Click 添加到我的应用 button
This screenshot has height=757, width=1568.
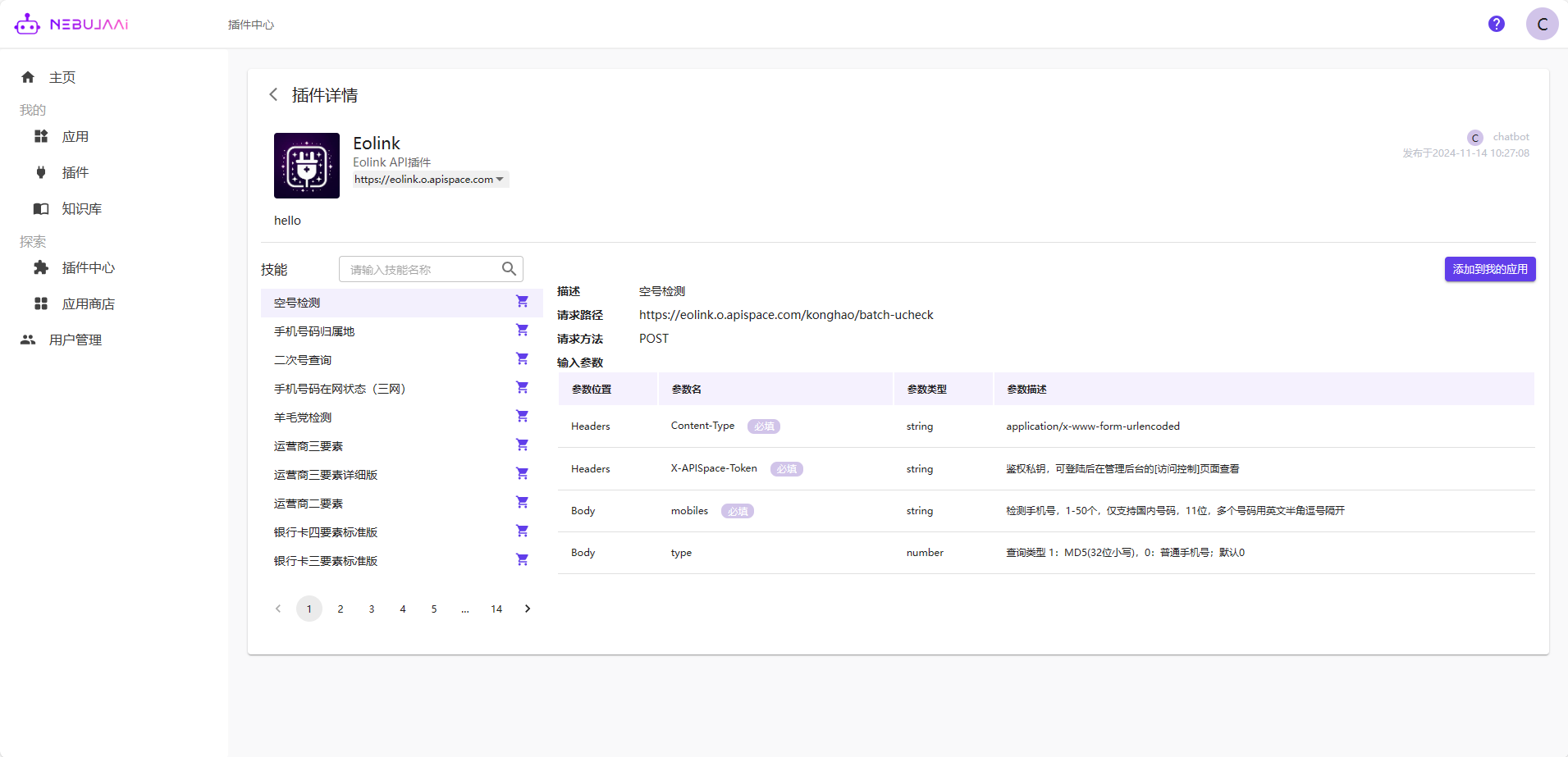point(1489,269)
